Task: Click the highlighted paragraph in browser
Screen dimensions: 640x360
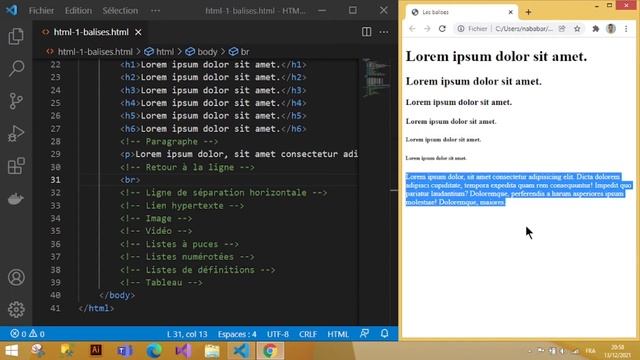Action: pos(518,189)
